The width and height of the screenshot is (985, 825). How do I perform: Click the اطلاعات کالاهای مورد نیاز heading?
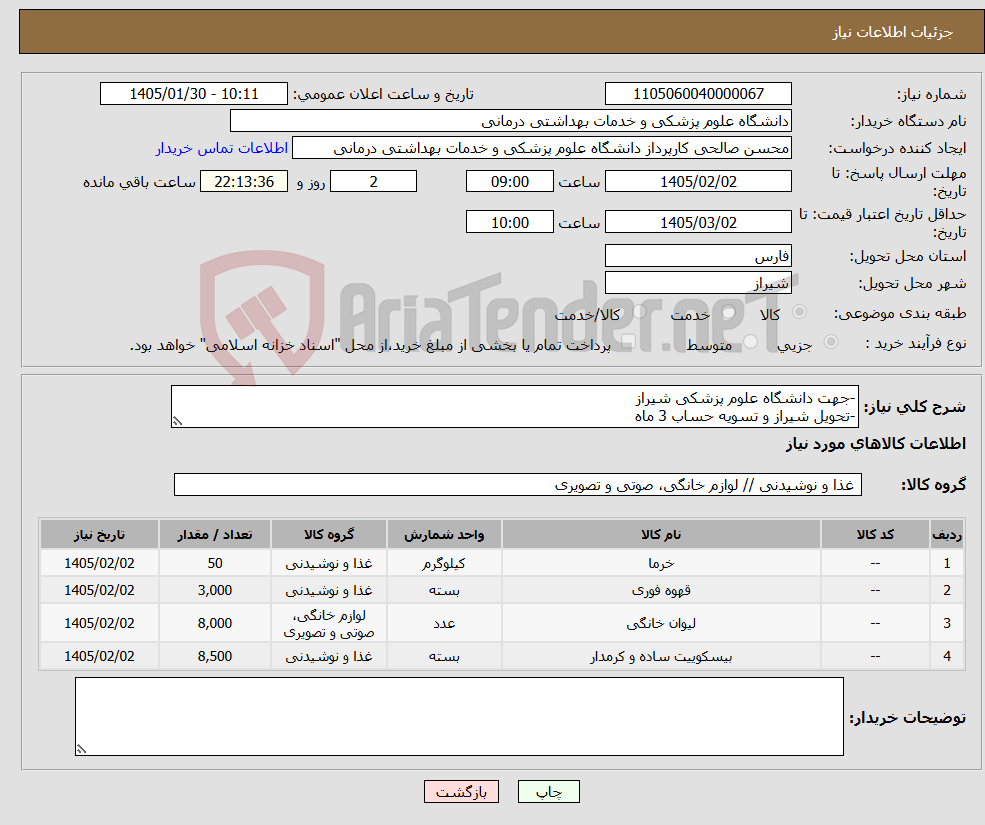click(876, 444)
